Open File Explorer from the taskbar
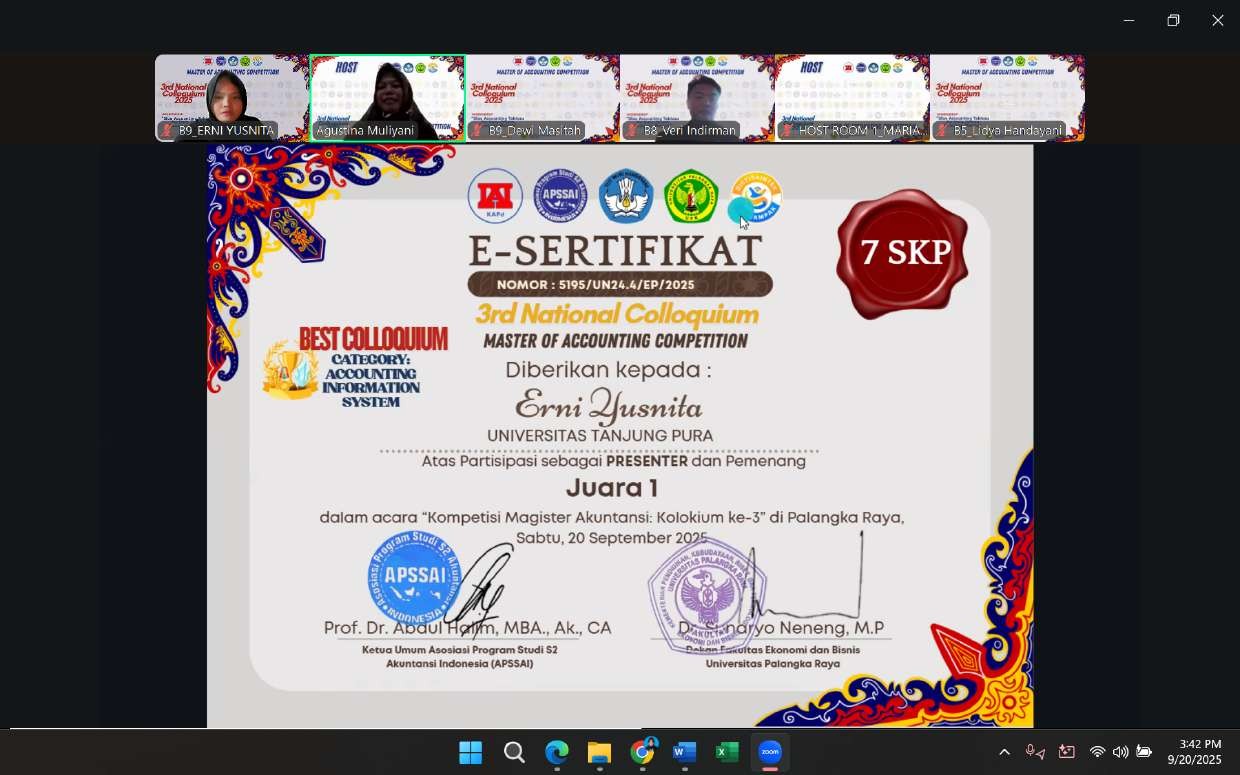The height and width of the screenshot is (775, 1240). [x=599, y=752]
